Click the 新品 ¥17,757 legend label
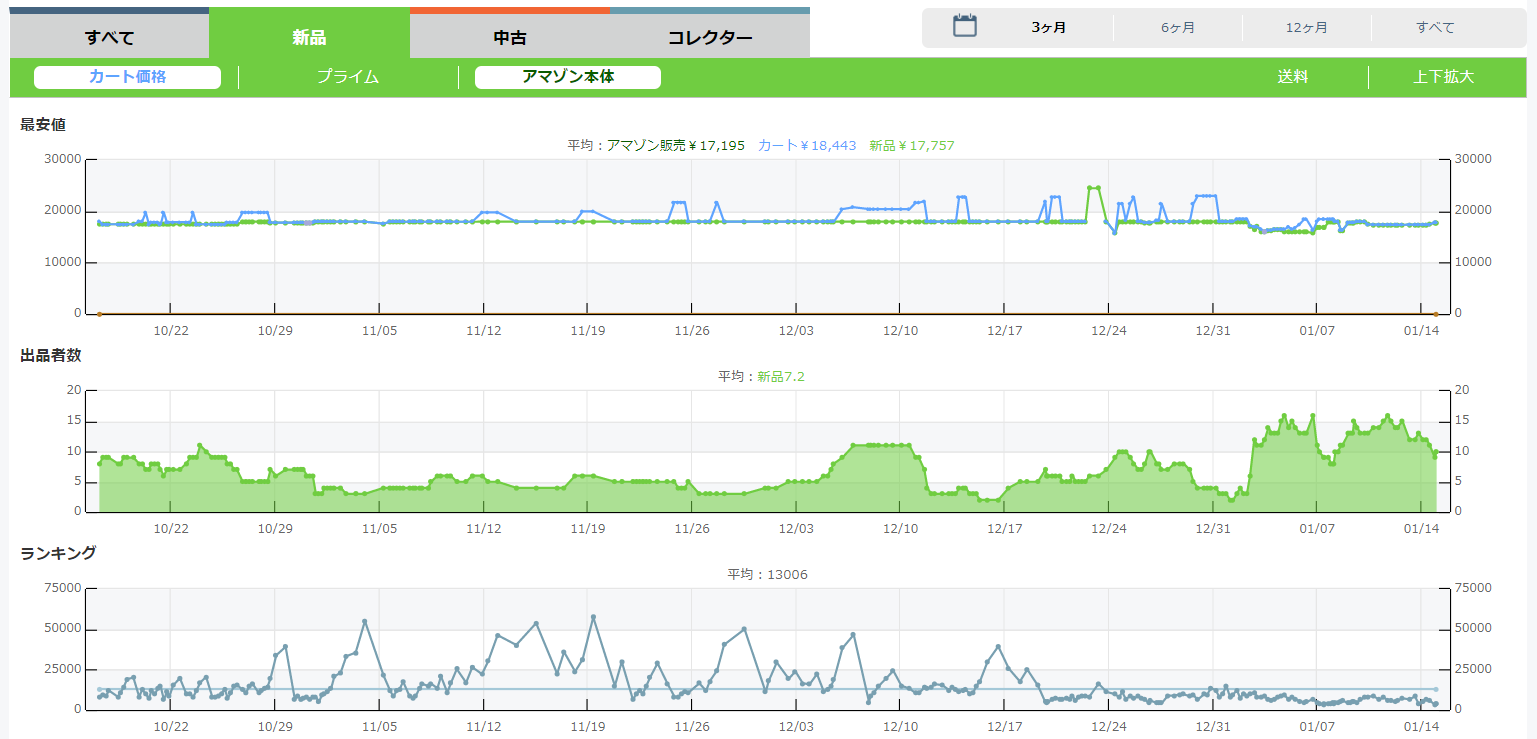1537x739 pixels. [912, 146]
